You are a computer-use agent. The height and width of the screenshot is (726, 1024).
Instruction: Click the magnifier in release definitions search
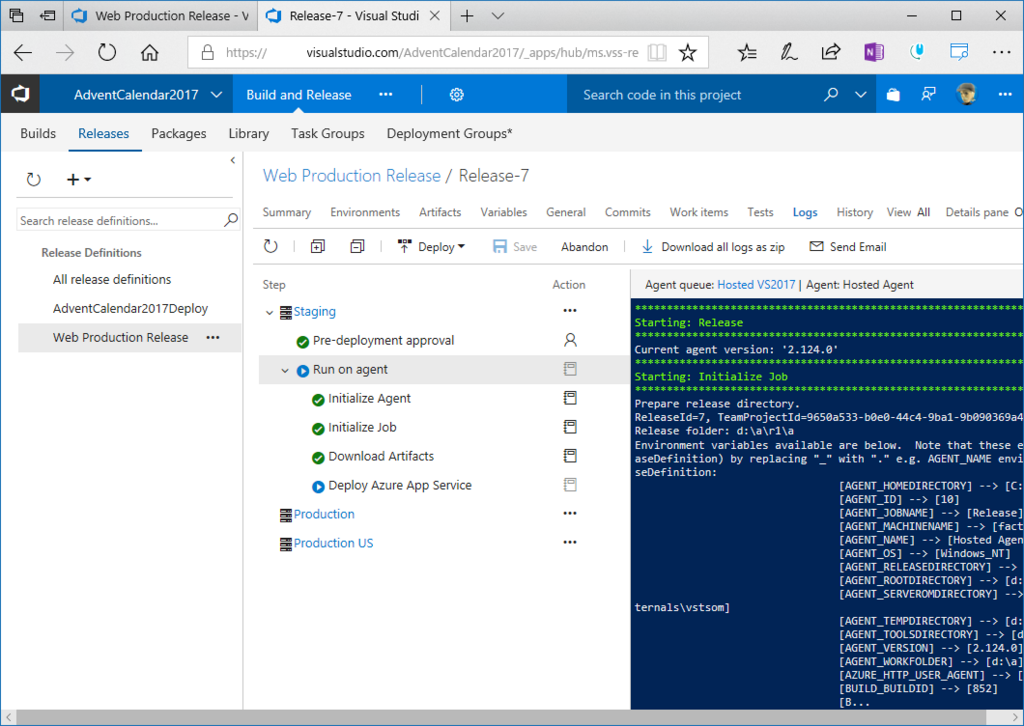231,220
